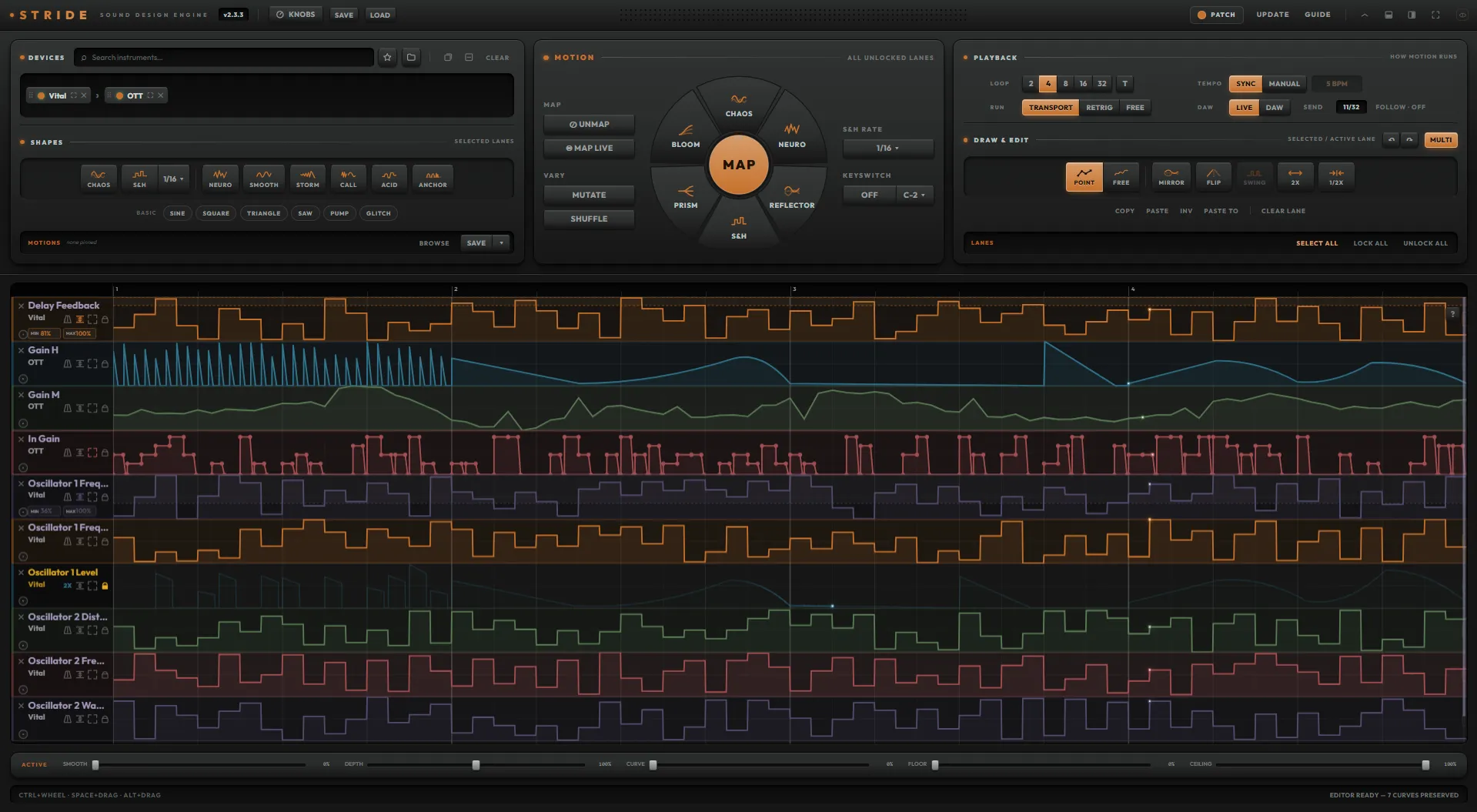Image resolution: width=1477 pixels, height=812 pixels.
Task: Switch the DAW mode to LIVE
Action: [x=1244, y=108]
